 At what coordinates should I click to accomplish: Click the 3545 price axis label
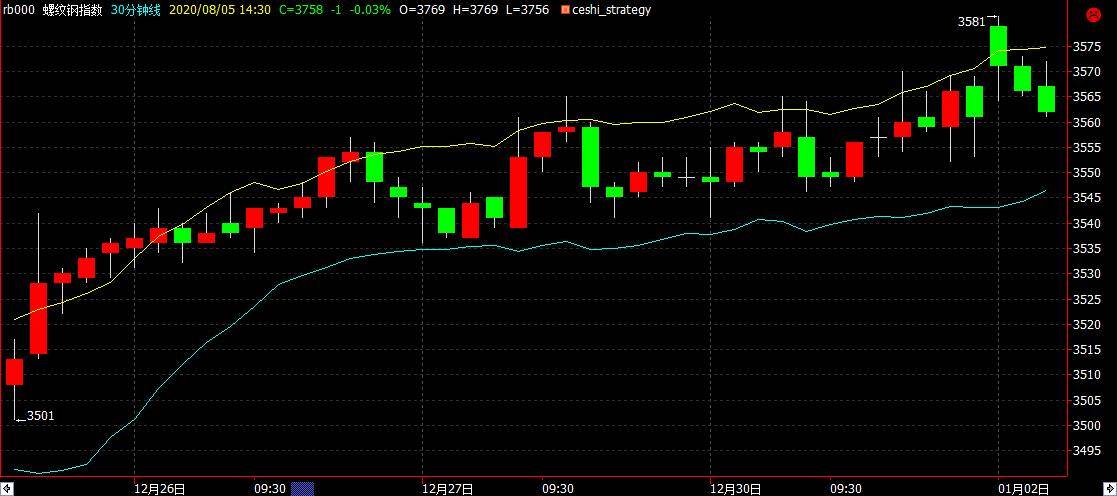pyautogui.click(x=1087, y=198)
